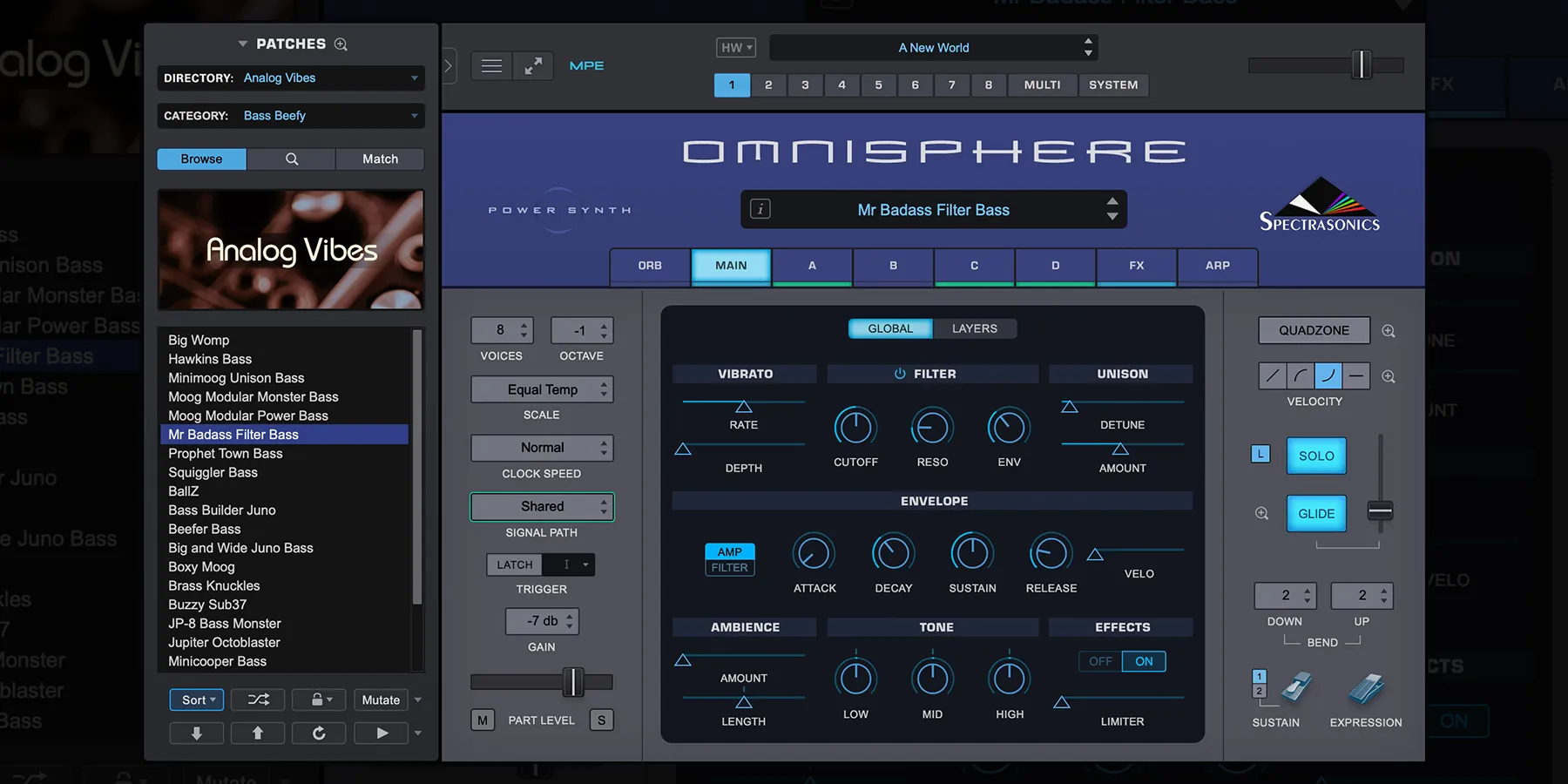1568x784 pixels.
Task: Switch to the FX tab
Action: pyautogui.click(x=1136, y=267)
